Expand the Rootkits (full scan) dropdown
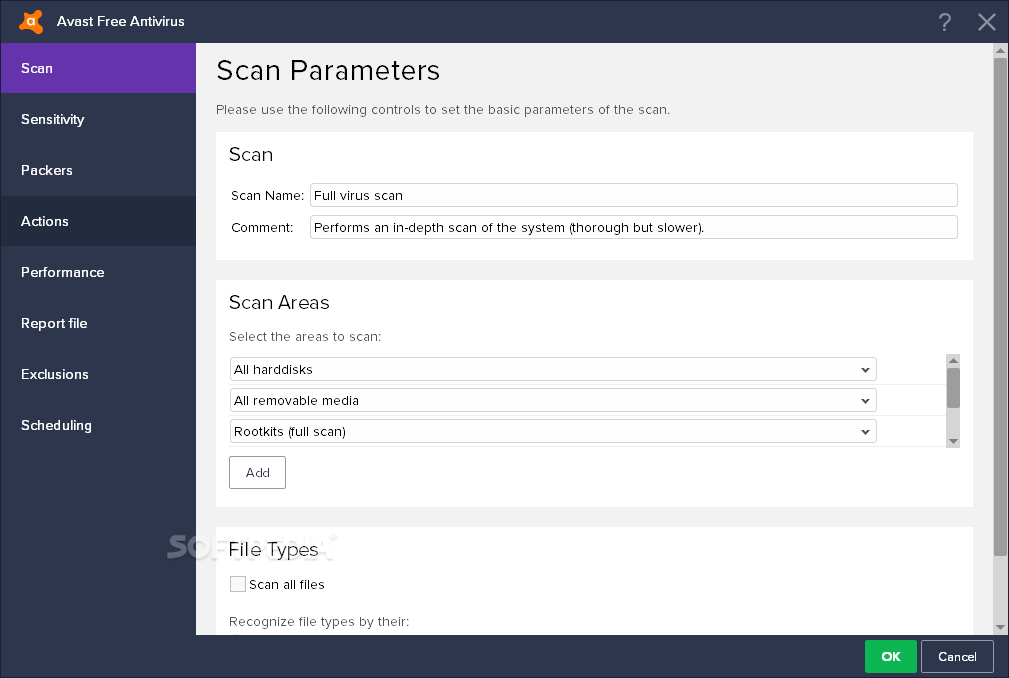The width and height of the screenshot is (1009, 678). [553, 431]
